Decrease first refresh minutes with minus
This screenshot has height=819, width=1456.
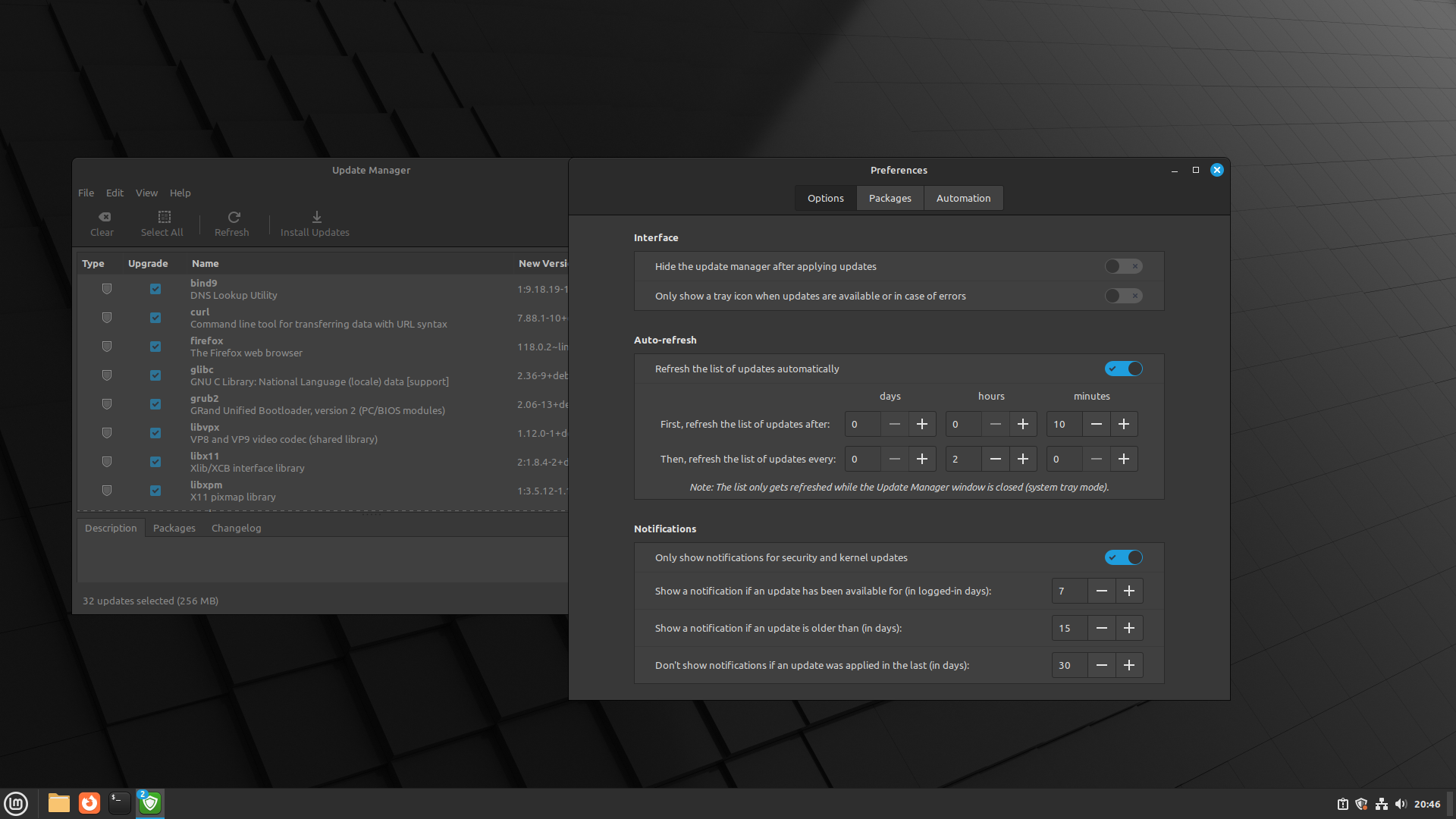pos(1097,424)
